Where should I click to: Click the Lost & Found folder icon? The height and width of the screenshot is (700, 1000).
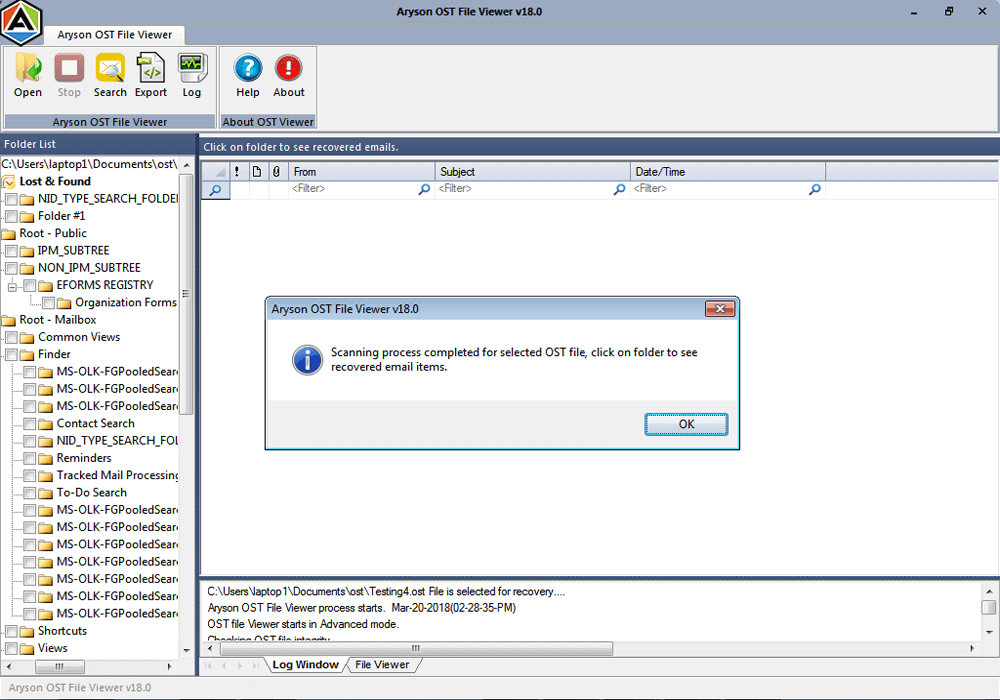[x=8, y=182]
